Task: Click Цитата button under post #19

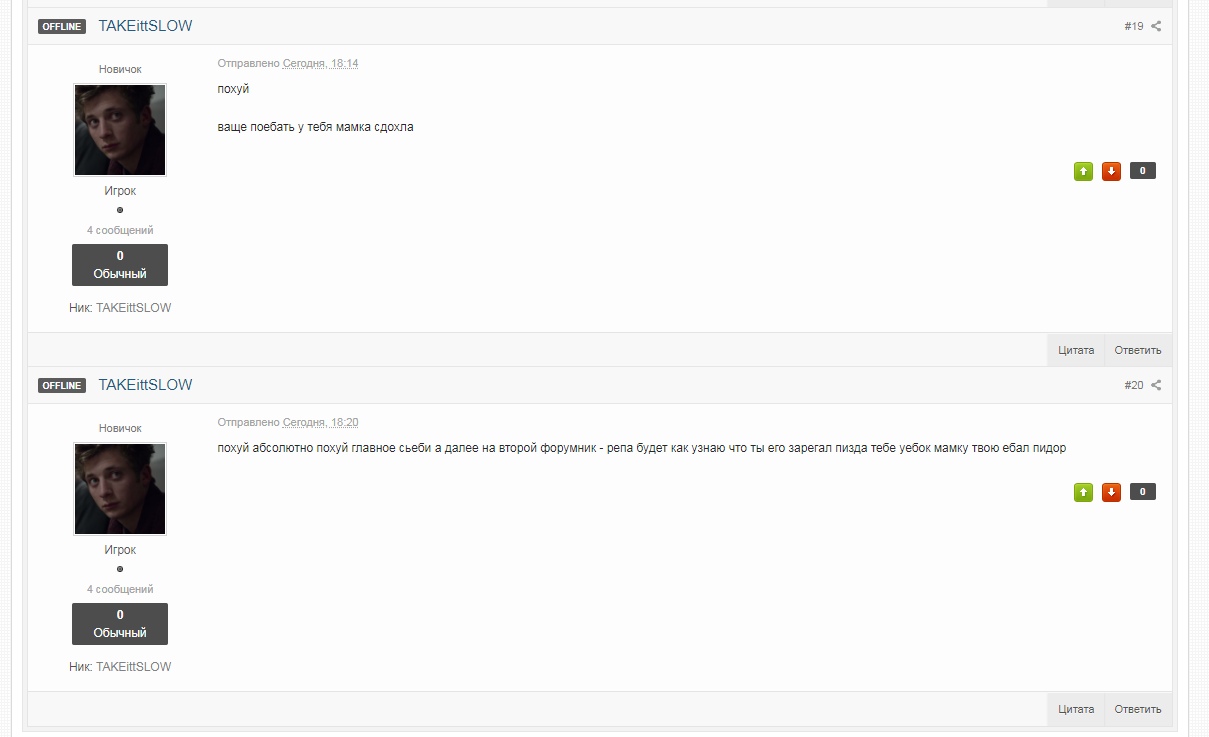Action: [x=1076, y=350]
